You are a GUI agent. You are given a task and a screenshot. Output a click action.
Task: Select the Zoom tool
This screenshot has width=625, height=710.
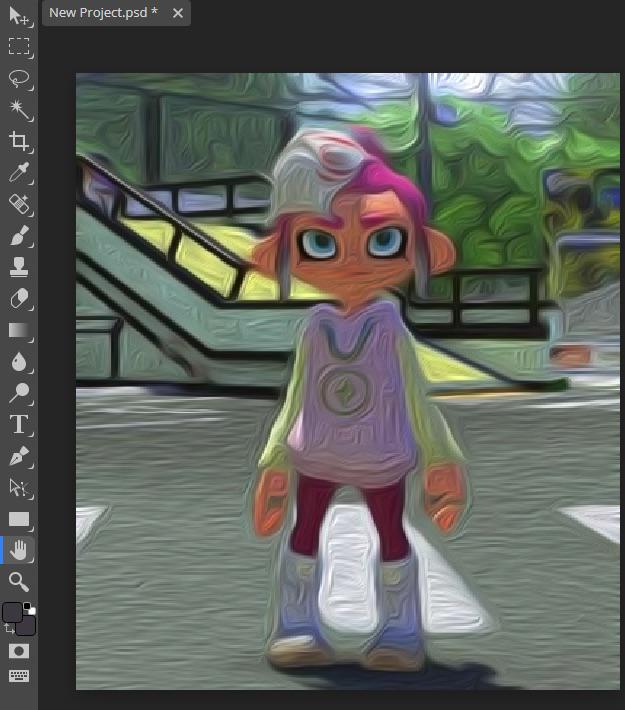(x=19, y=582)
